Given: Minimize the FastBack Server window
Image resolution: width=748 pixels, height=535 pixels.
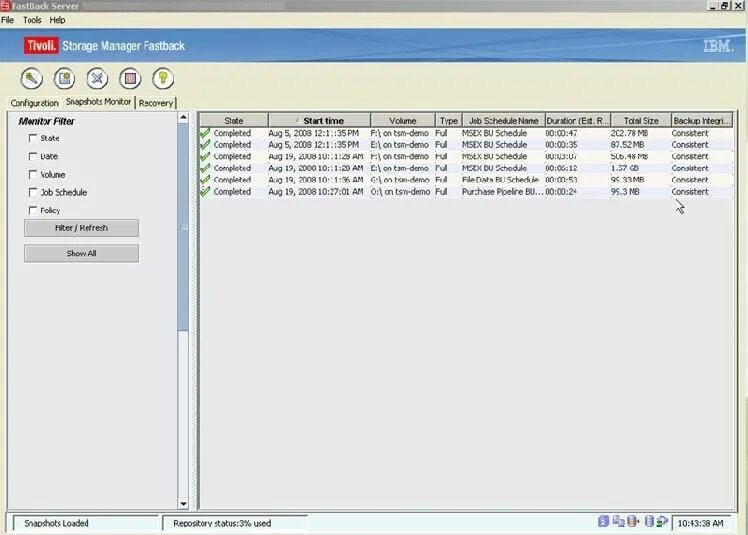Looking at the screenshot, I should pyautogui.click(x=713, y=6).
